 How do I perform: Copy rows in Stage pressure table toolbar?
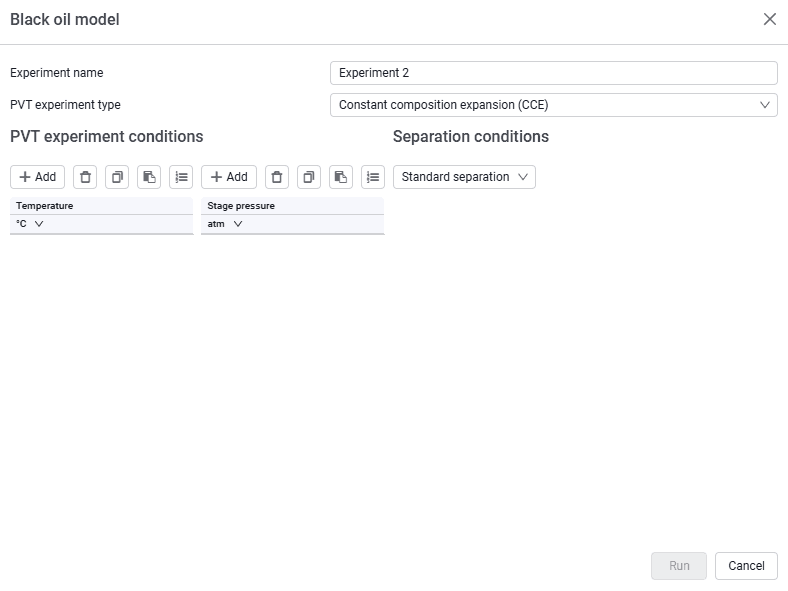coord(309,177)
